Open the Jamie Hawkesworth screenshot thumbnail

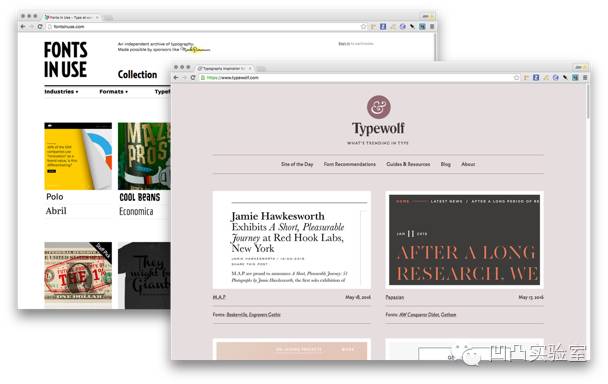tap(292, 240)
